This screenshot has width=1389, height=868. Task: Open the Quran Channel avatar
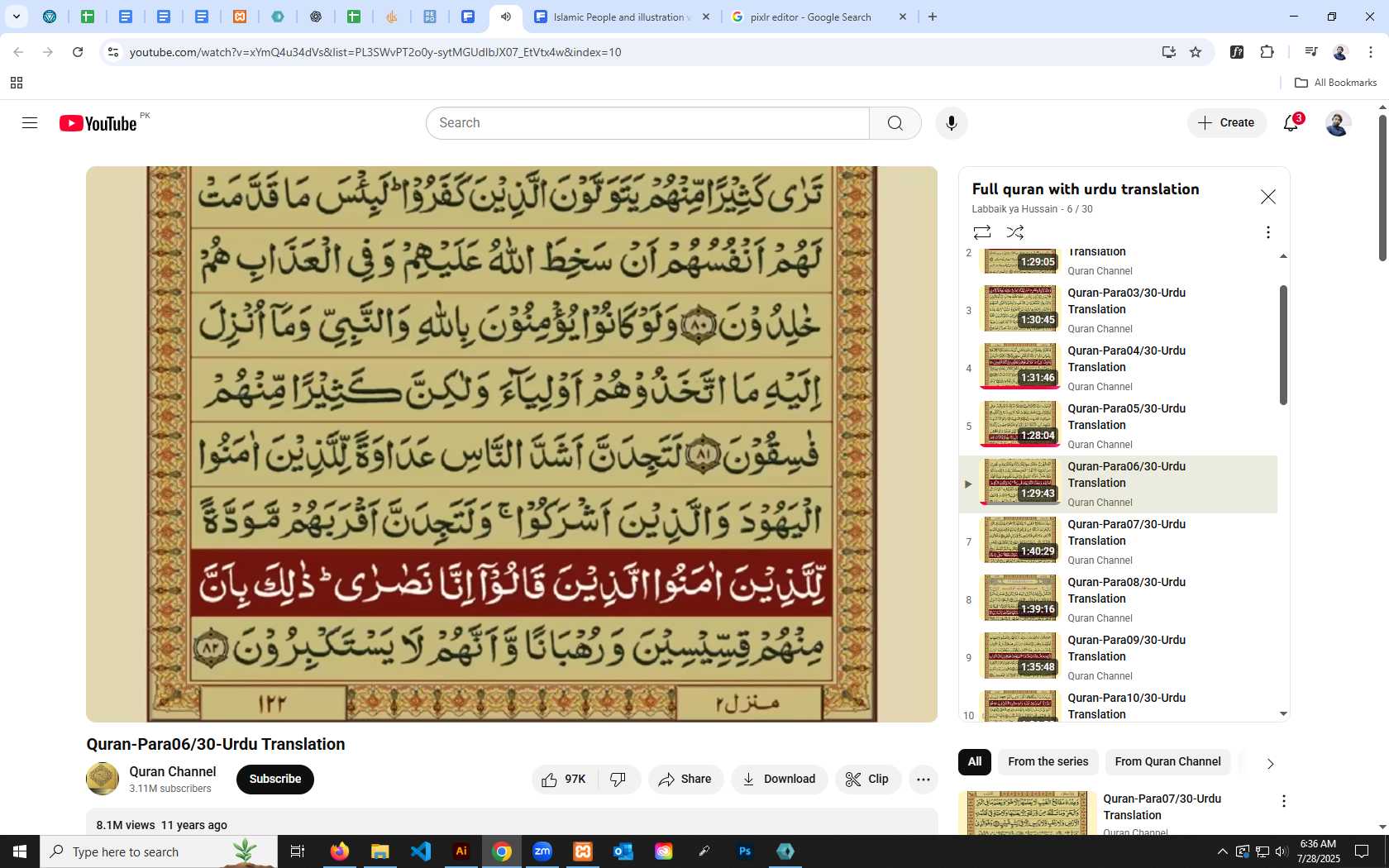tap(103, 779)
